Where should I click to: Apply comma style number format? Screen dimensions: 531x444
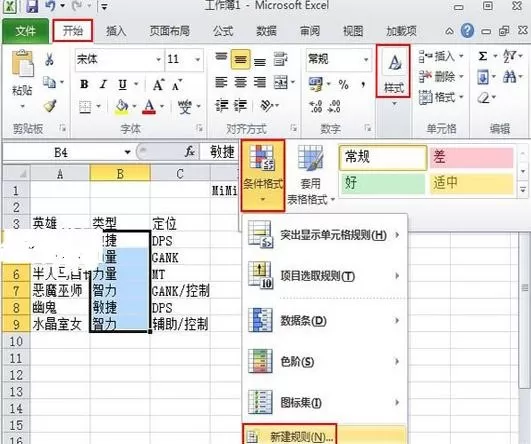[x=363, y=84]
